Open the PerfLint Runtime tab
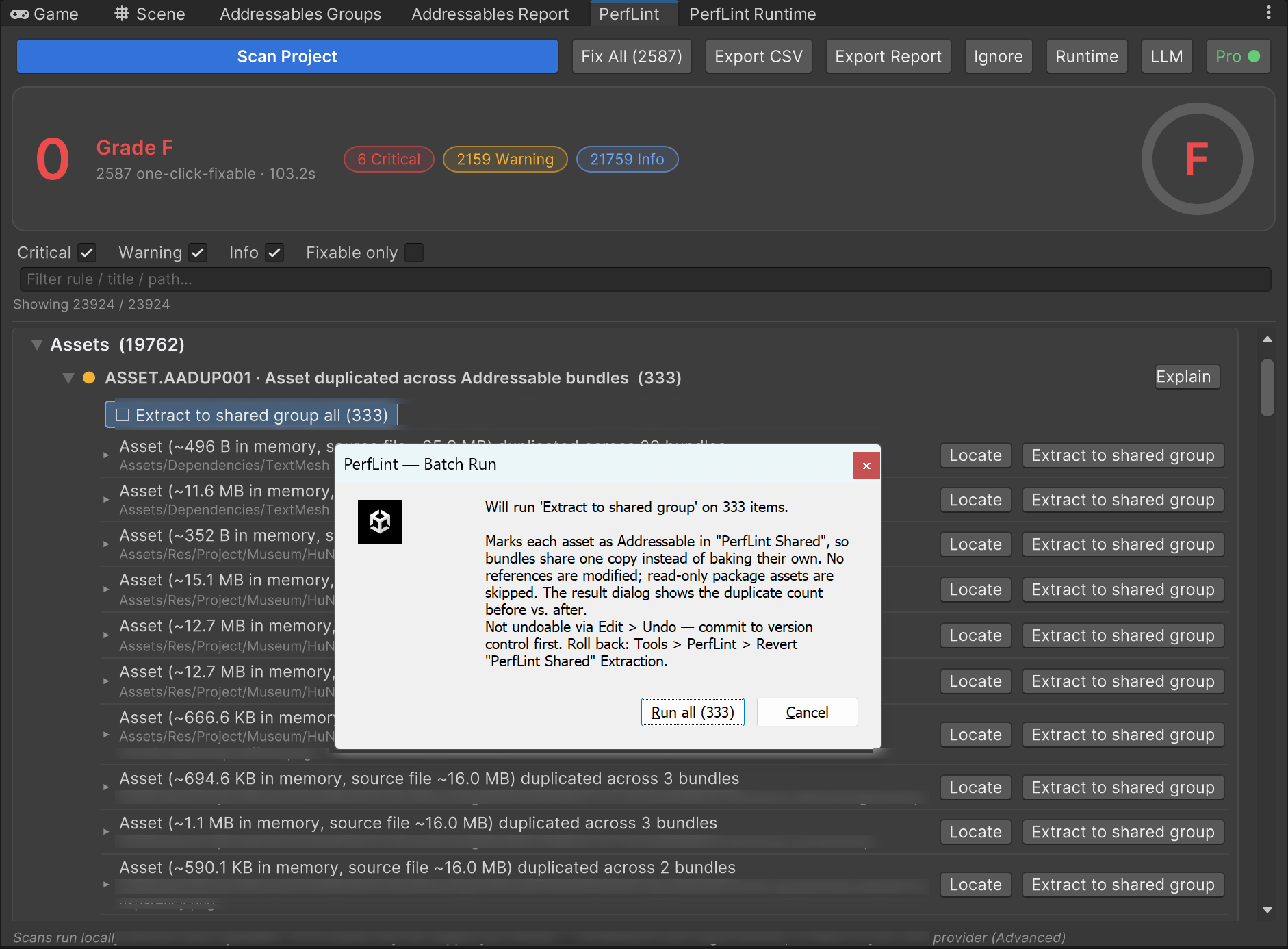The width and height of the screenshot is (1288, 949). click(x=752, y=14)
